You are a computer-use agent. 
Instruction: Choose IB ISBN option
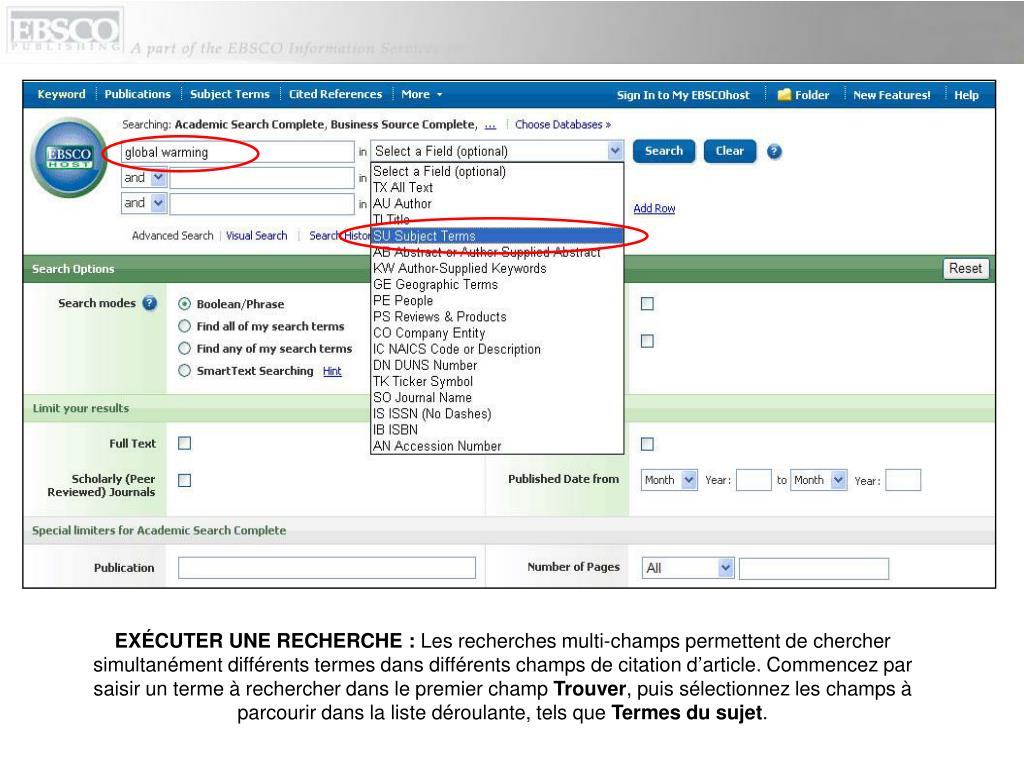coord(498,430)
